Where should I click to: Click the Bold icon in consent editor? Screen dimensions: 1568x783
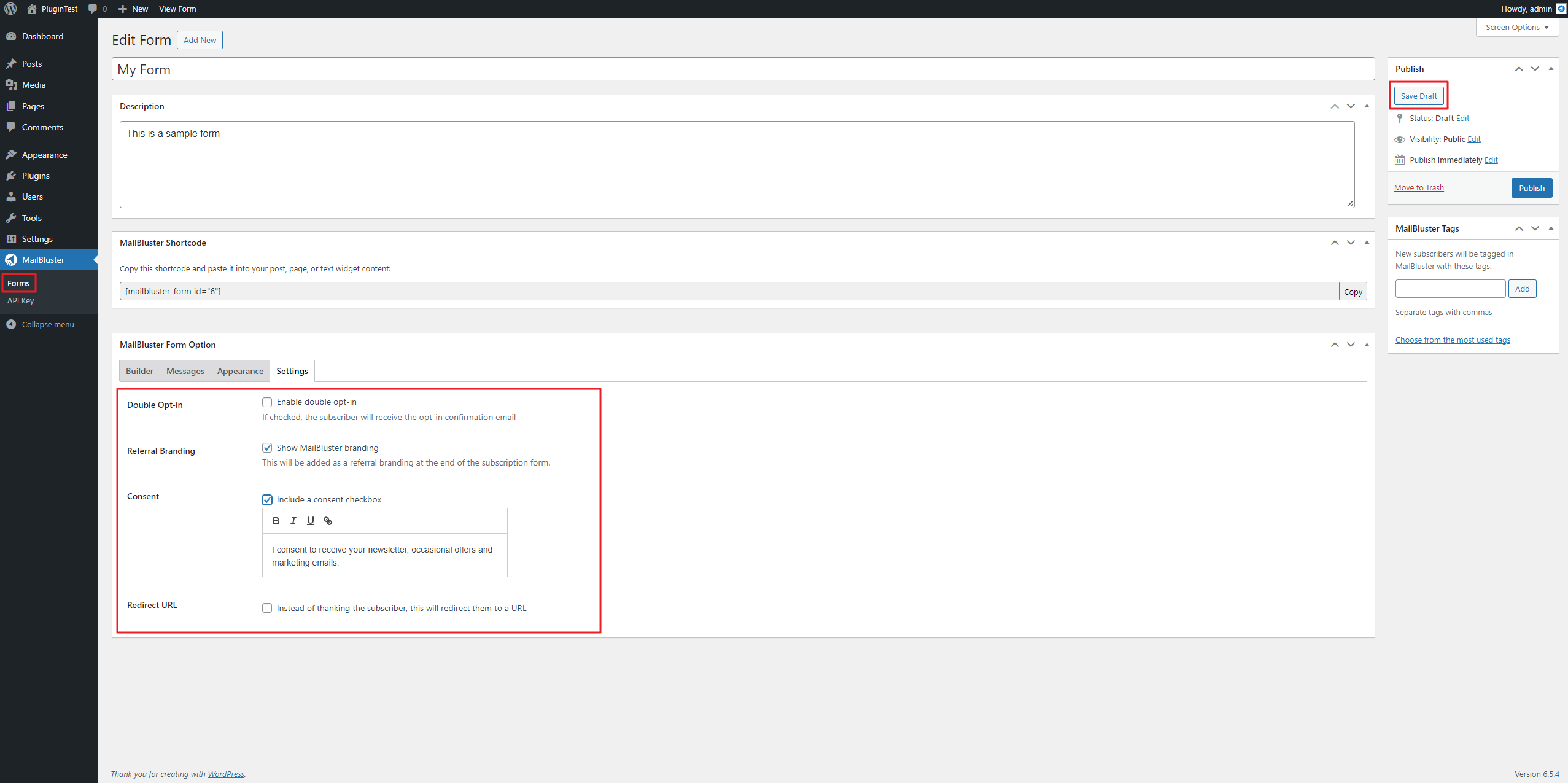276,521
